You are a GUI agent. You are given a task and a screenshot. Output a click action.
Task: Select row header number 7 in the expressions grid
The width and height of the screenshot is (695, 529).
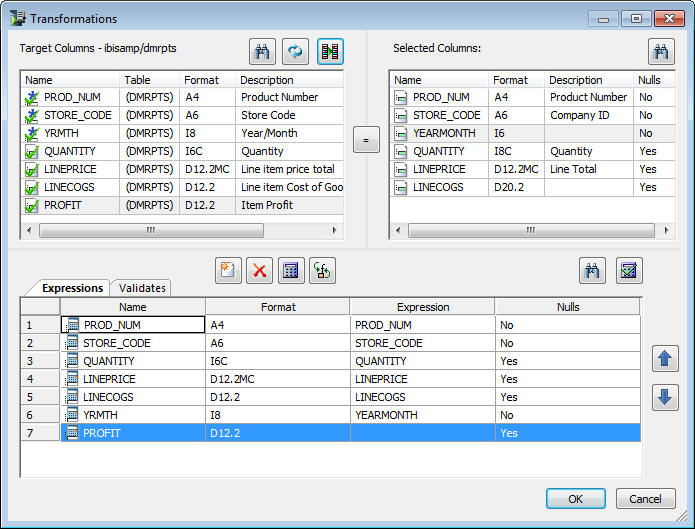tap(40, 433)
